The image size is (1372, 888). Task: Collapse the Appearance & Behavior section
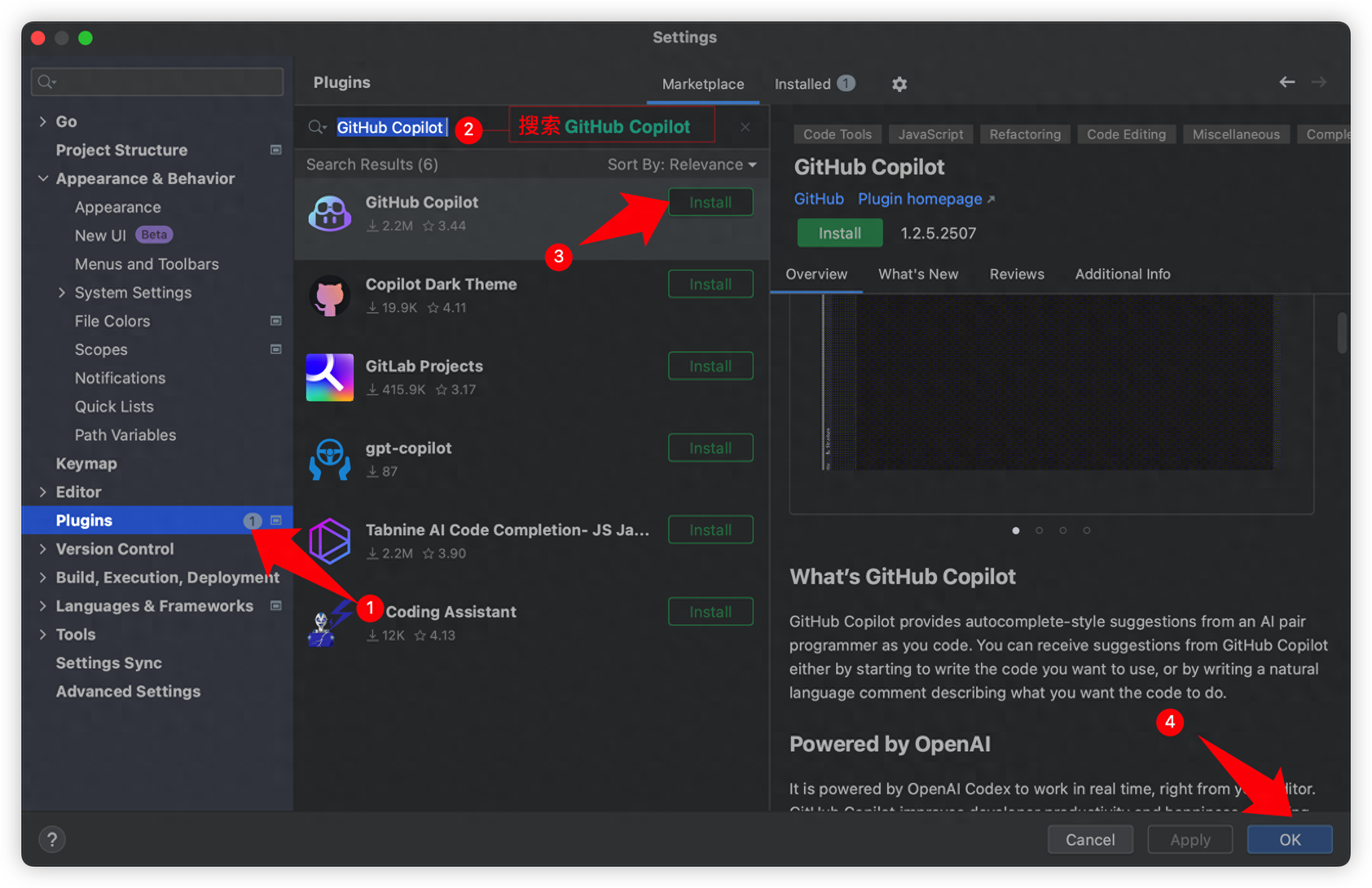pyautogui.click(x=43, y=178)
